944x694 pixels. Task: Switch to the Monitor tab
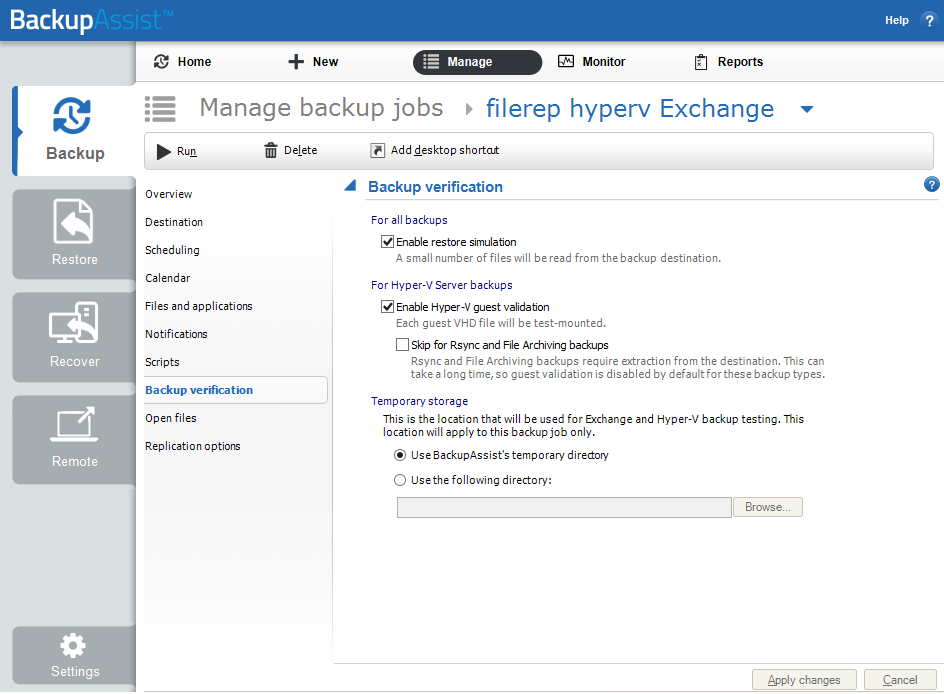(591, 61)
